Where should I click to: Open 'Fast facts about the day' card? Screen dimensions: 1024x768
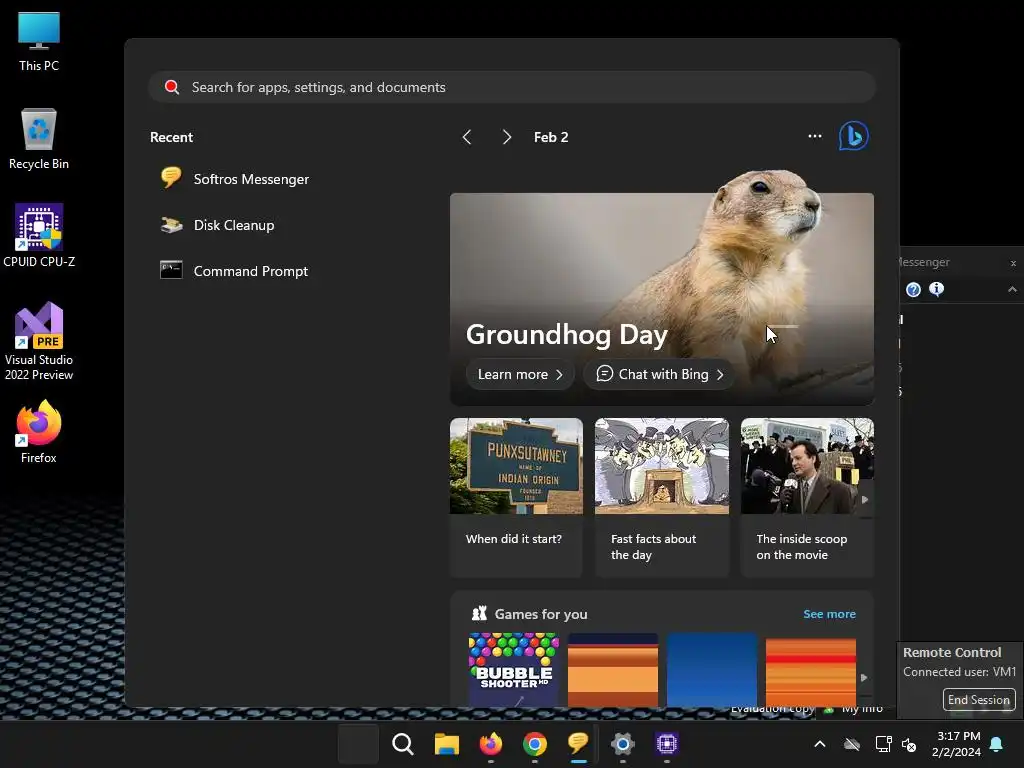tap(662, 498)
